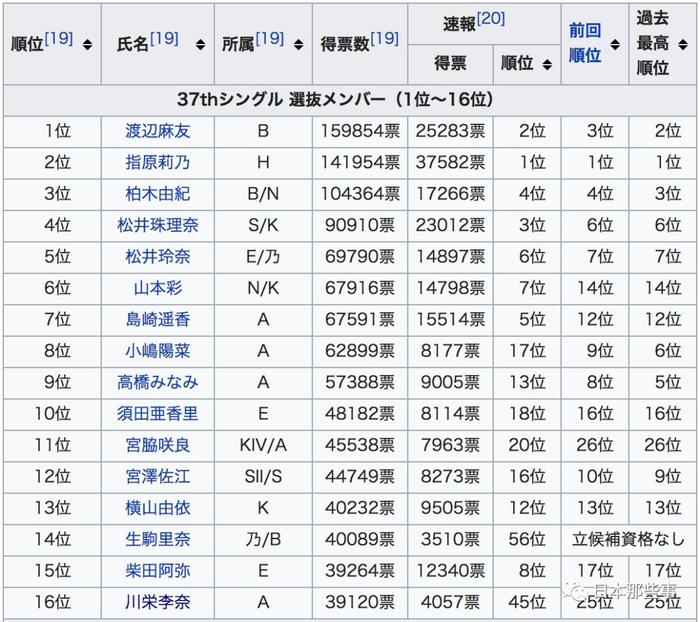Select affiliation cell 乃/B

click(x=263, y=540)
